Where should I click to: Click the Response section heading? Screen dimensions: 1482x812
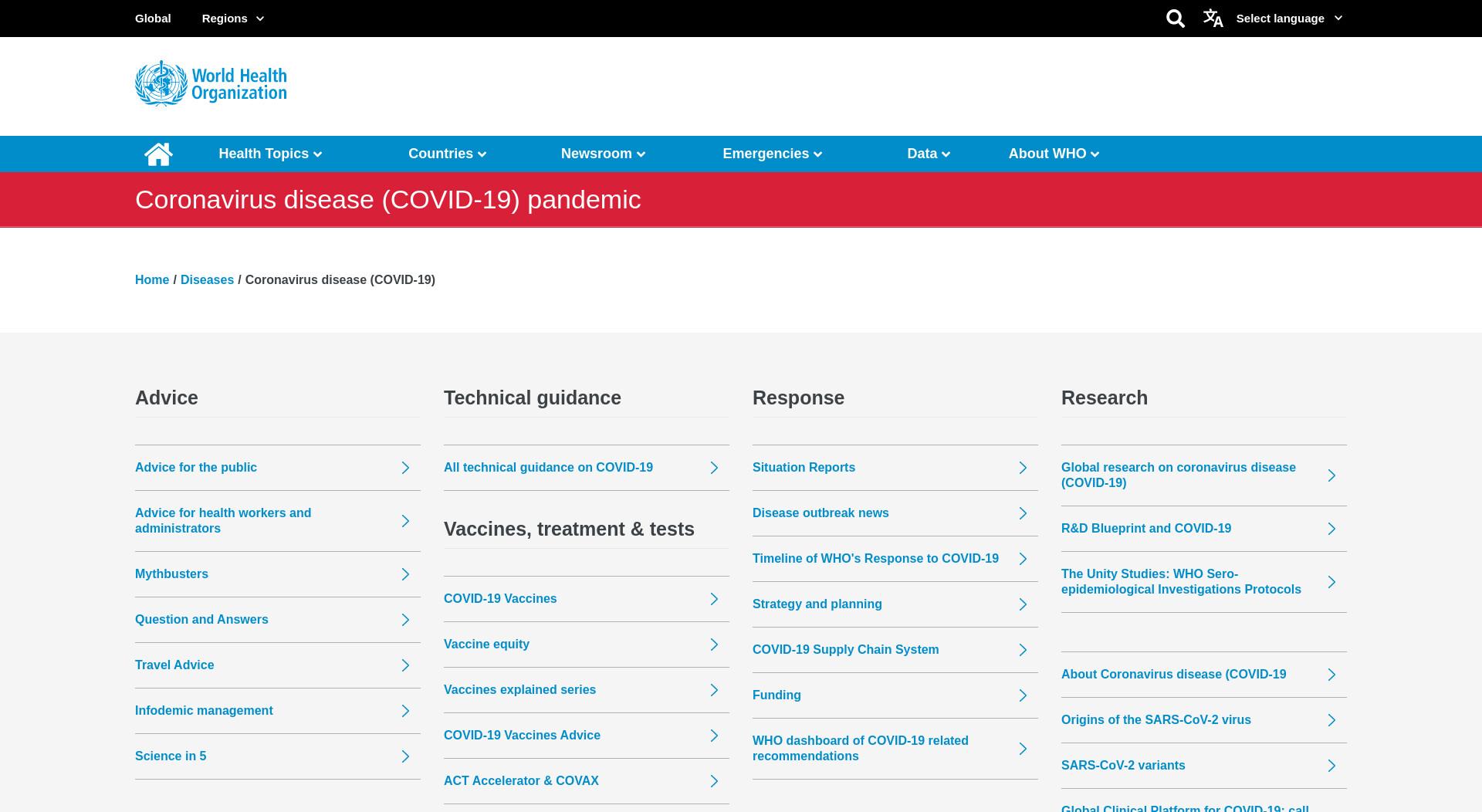tap(798, 398)
